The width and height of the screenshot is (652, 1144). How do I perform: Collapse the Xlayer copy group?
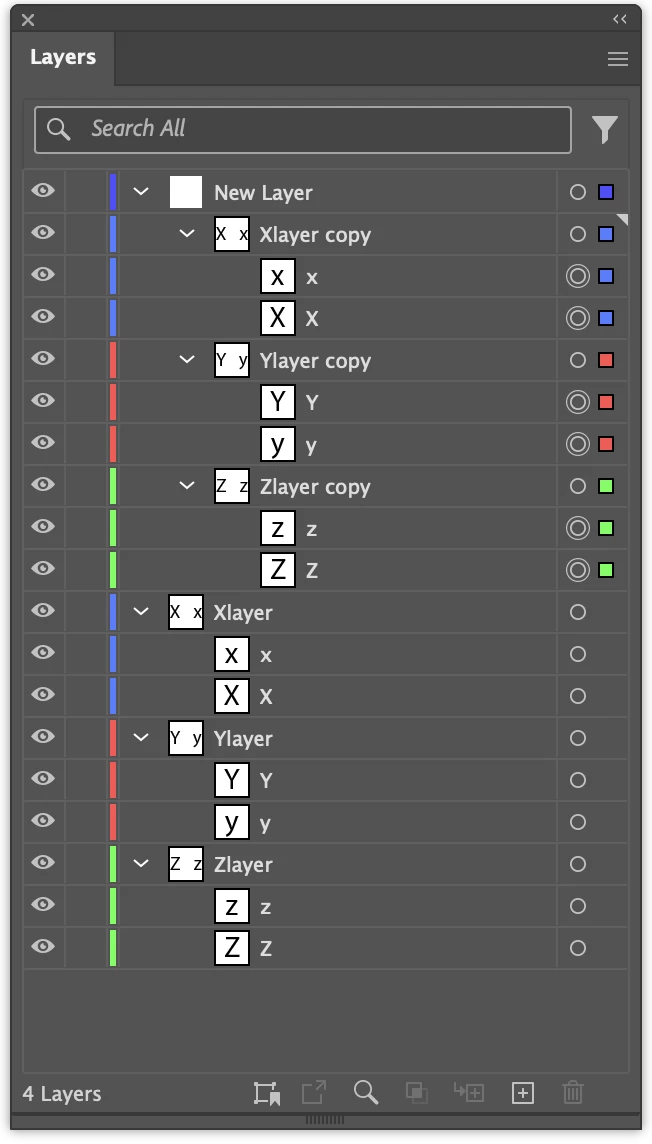187,233
